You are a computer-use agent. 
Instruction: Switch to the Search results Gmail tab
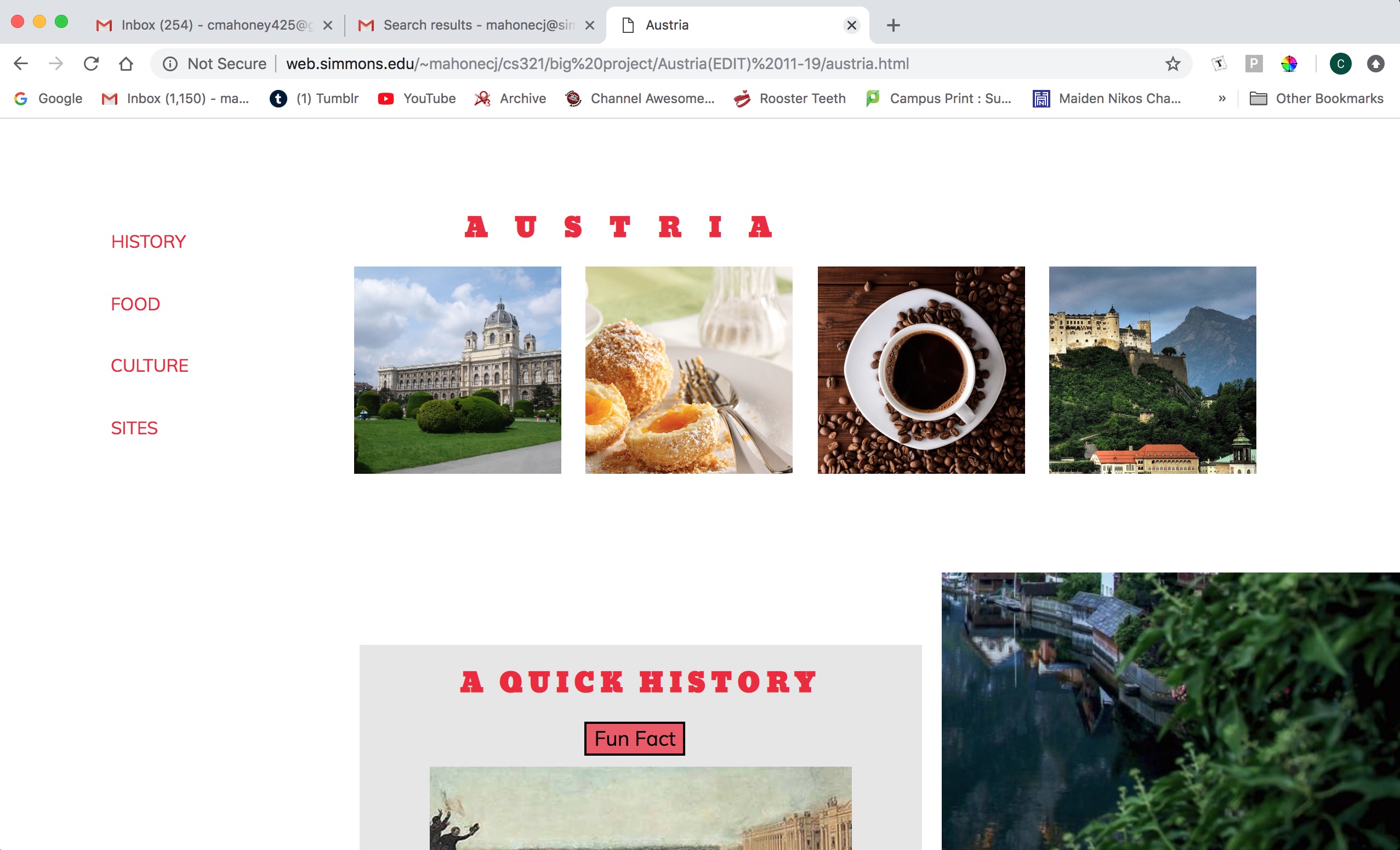(x=477, y=25)
